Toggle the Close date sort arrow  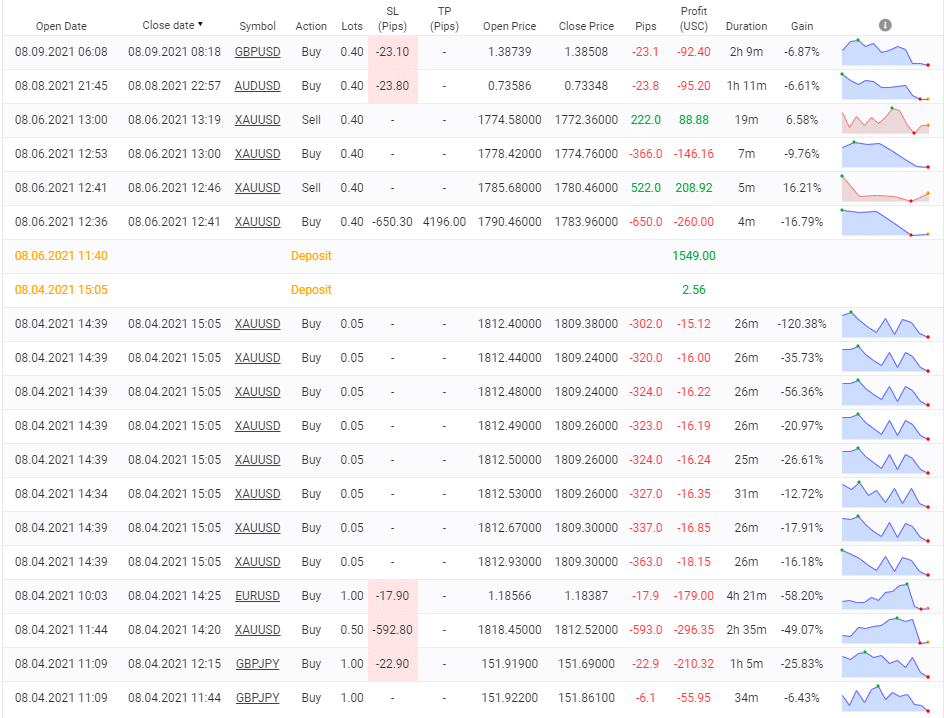coord(200,24)
